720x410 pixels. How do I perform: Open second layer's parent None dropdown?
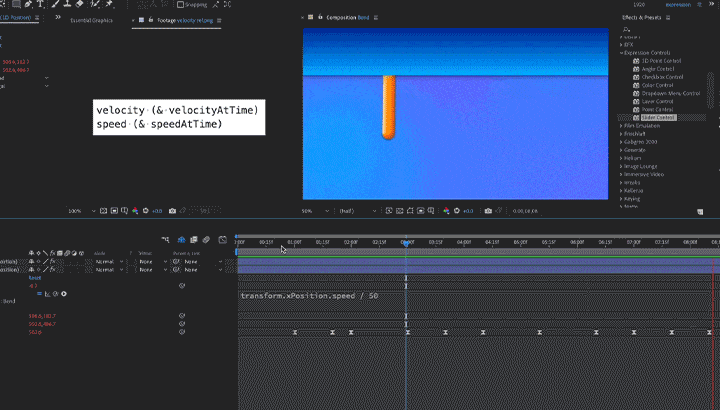[x=203, y=270]
